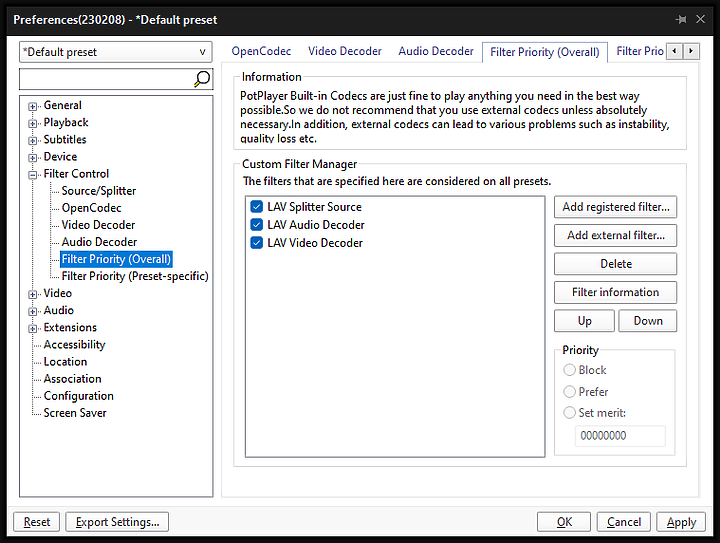Open the partially visible Filter Prio tab
The width and height of the screenshot is (720, 543).
pos(639,51)
